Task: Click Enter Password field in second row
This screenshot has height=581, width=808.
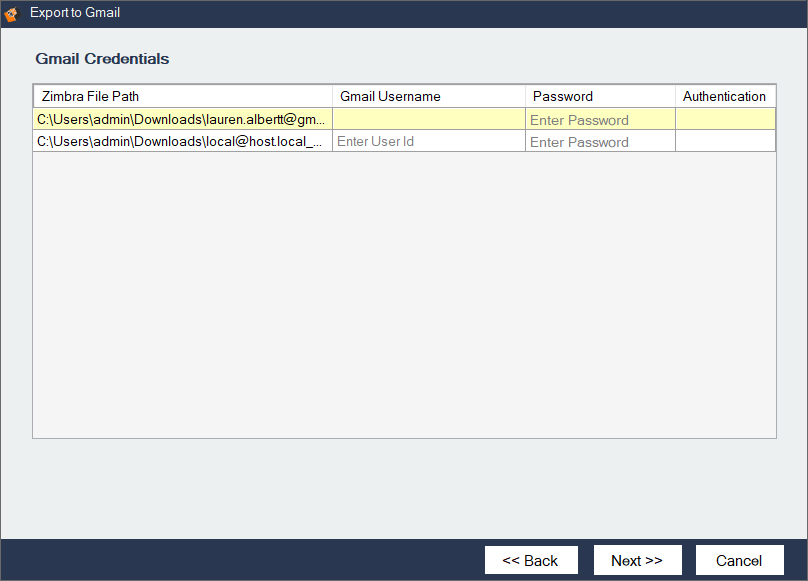Action: point(600,142)
